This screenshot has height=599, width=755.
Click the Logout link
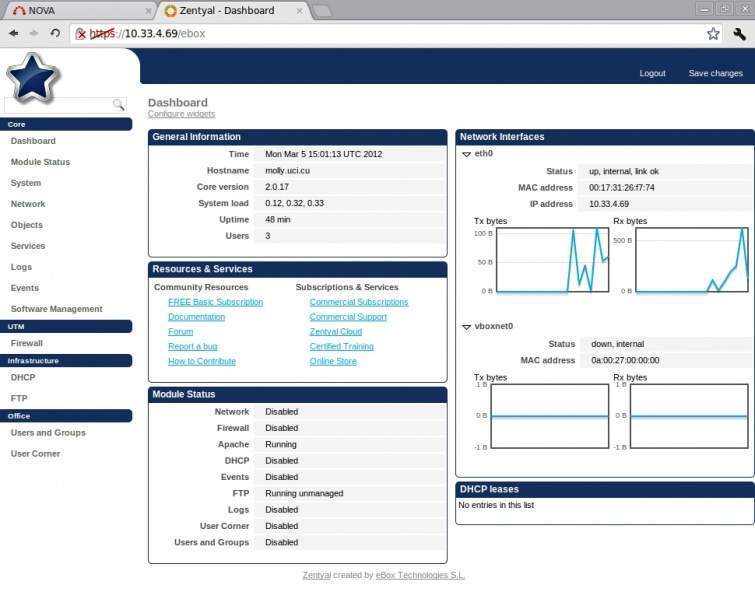point(652,73)
